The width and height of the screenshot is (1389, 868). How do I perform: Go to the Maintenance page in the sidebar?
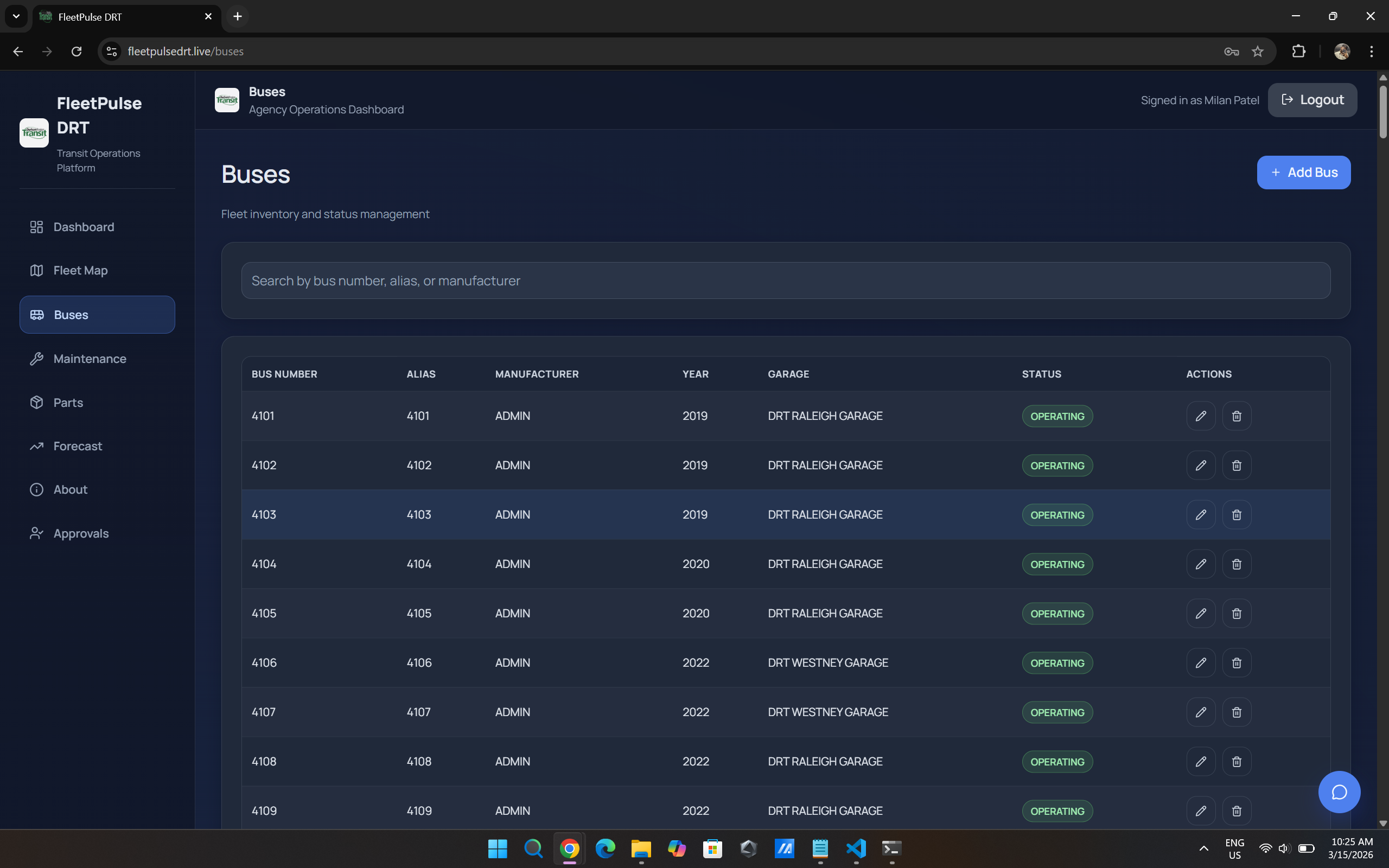pos(90,359)
